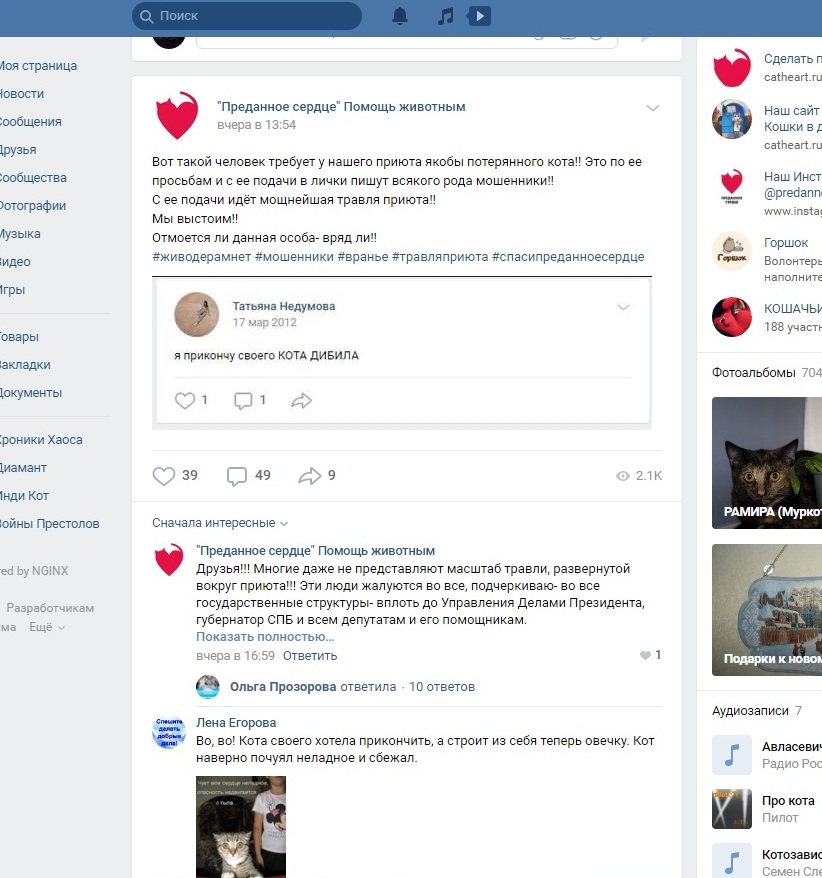
Task: Open Сообщения in sidebar
Action: click(30, 122)
